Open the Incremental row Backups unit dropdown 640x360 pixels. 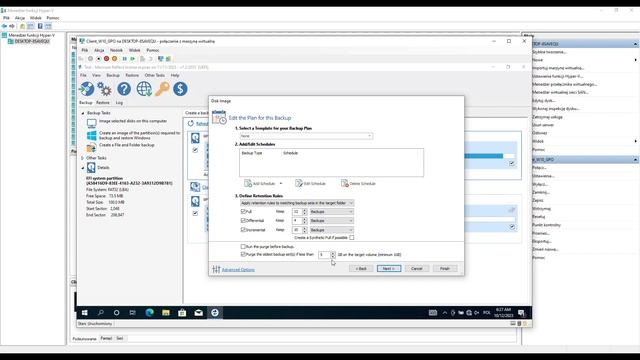pyautogui.click(x=331, y=230)
